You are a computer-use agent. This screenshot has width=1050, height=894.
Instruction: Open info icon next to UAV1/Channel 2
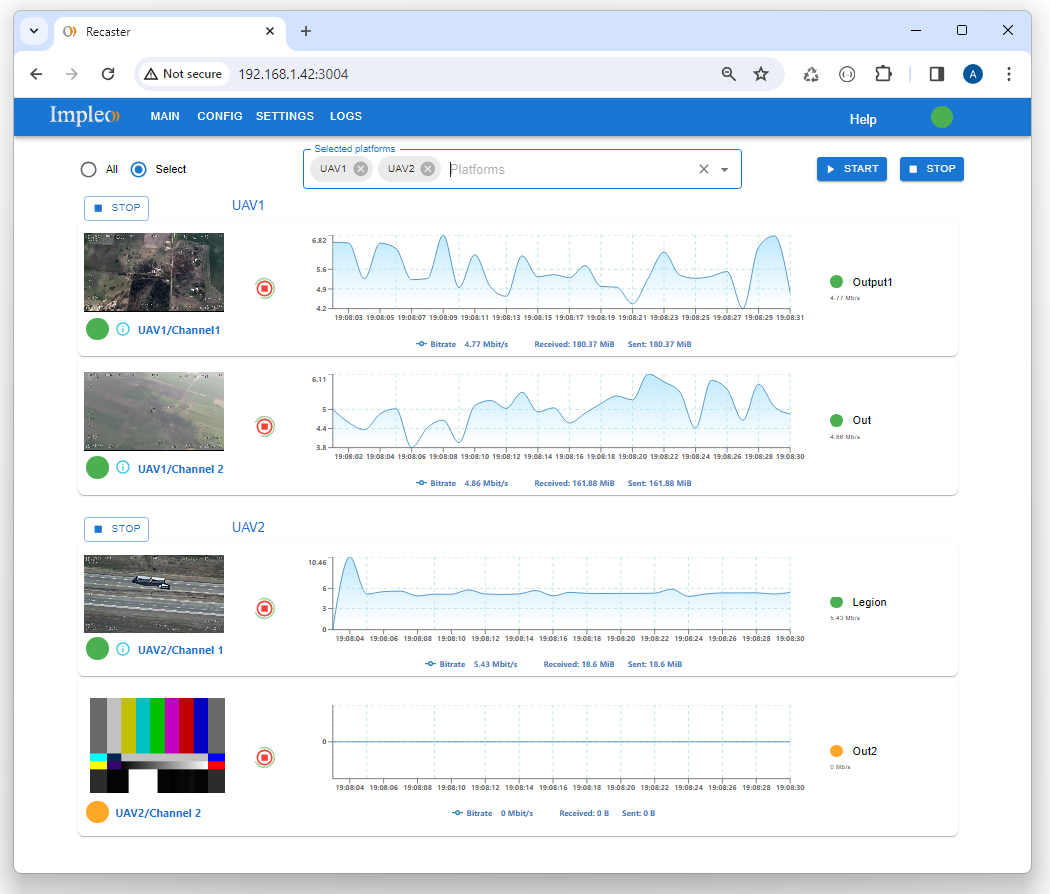tap(123, 467)
